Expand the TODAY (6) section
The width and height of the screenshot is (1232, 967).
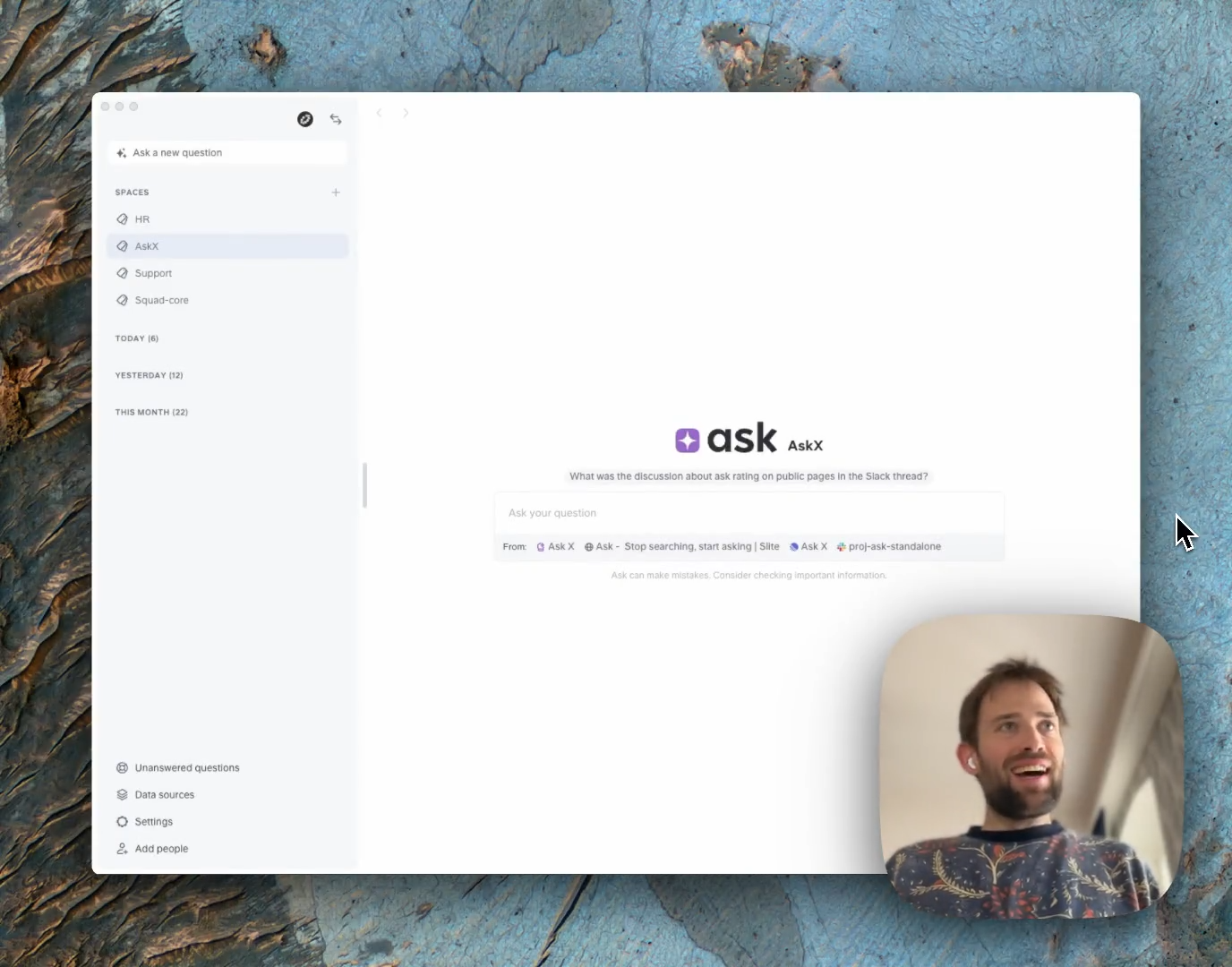pyautogui.click(x=137, y=338)
